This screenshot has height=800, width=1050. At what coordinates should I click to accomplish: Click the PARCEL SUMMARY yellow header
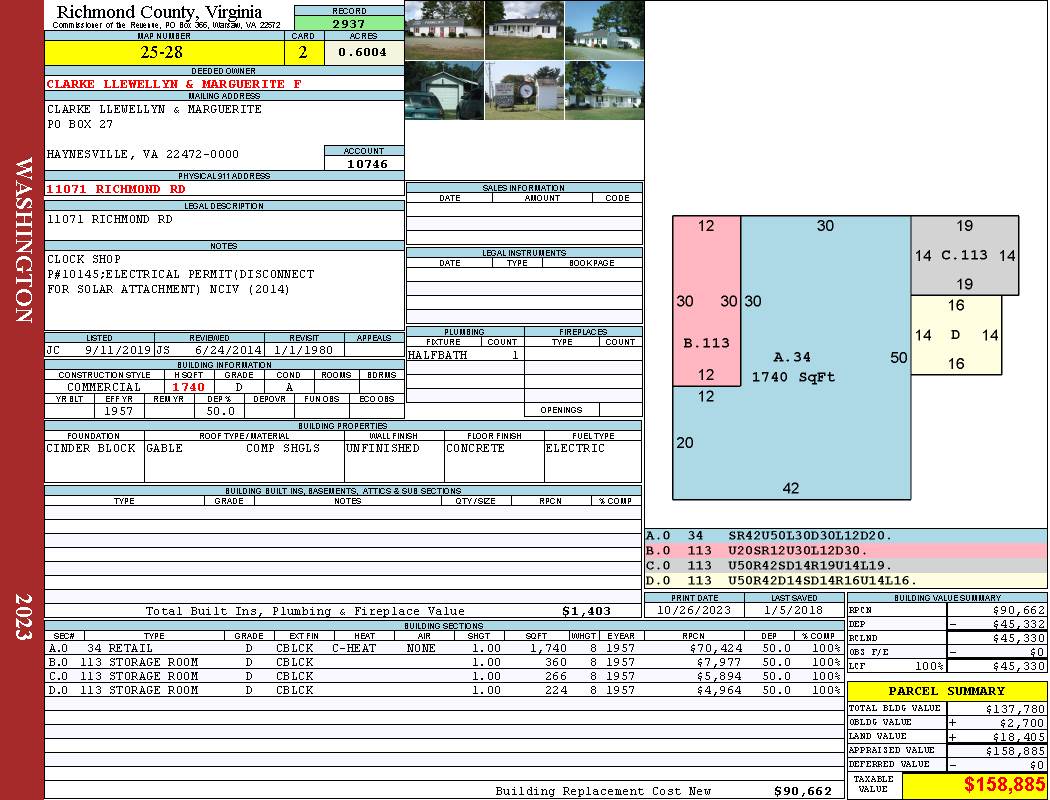tap(947, 691)
